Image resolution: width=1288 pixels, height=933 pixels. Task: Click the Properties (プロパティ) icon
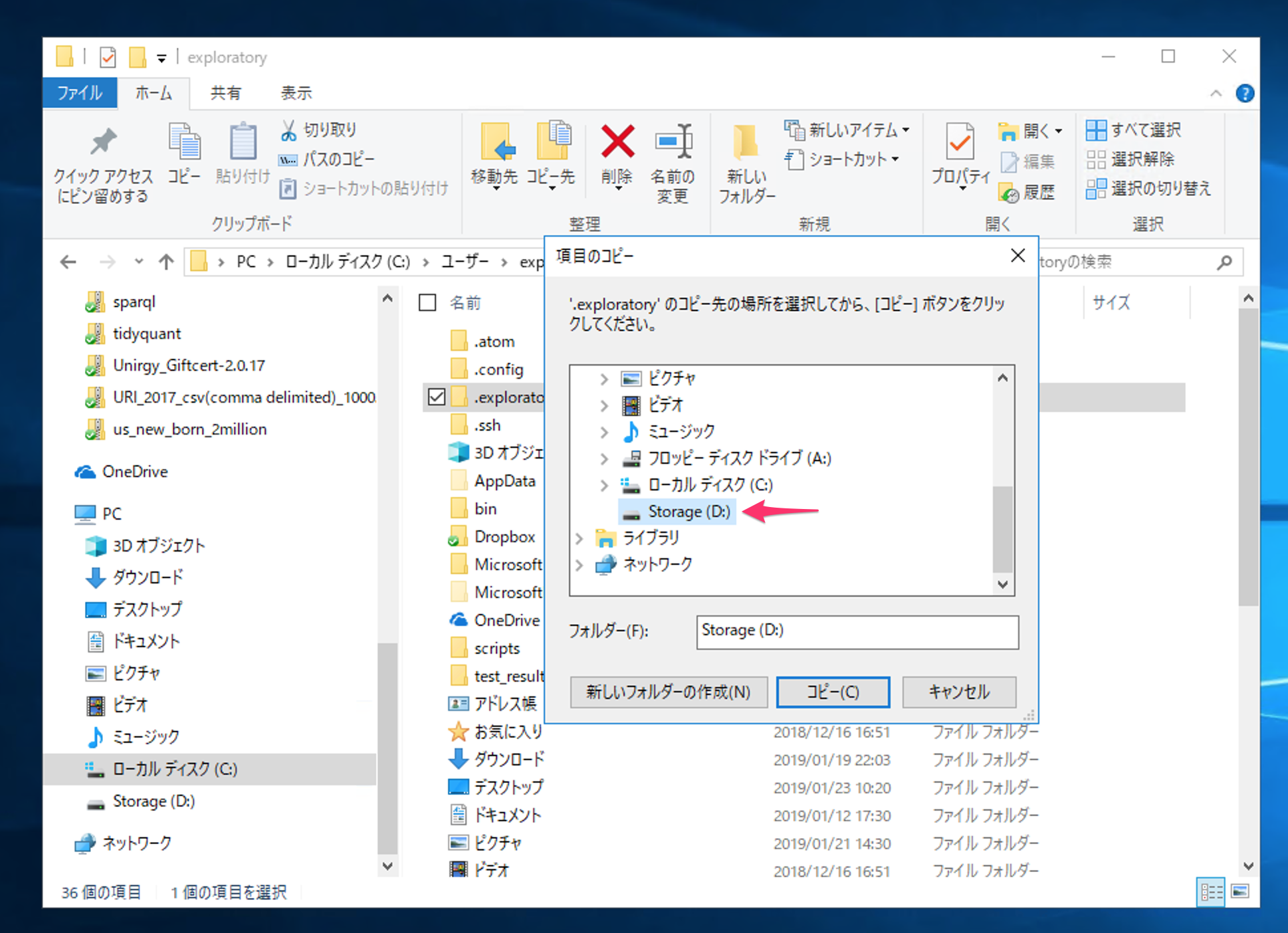tap(960, 142)
